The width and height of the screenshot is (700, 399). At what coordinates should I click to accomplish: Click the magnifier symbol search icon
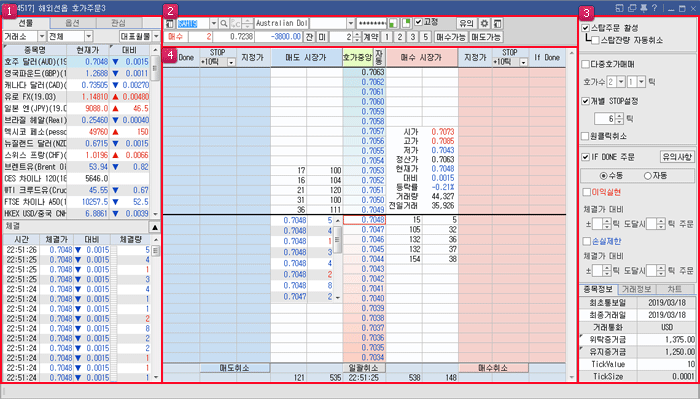224,23
